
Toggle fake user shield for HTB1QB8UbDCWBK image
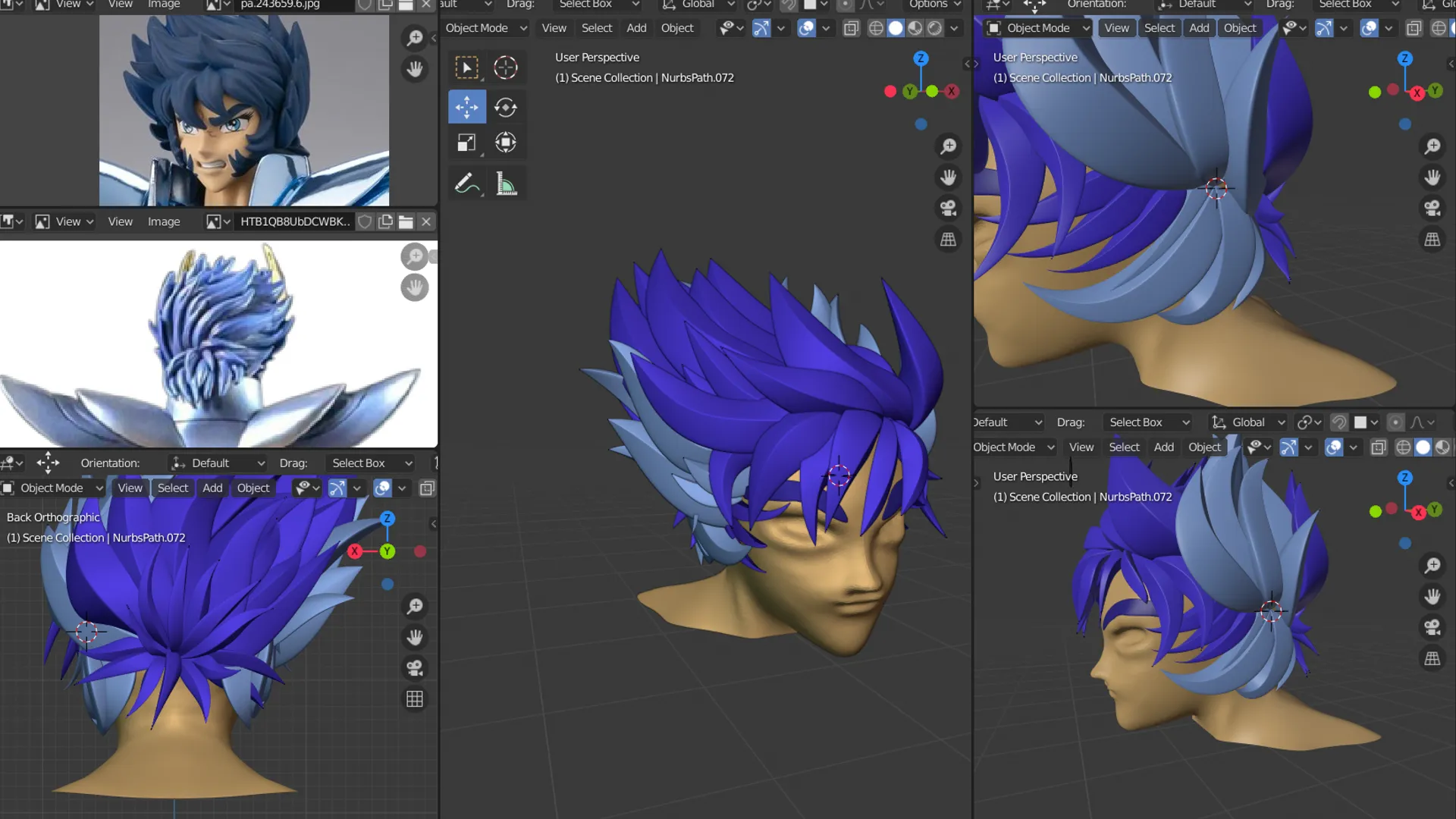[x=365, y=221]
